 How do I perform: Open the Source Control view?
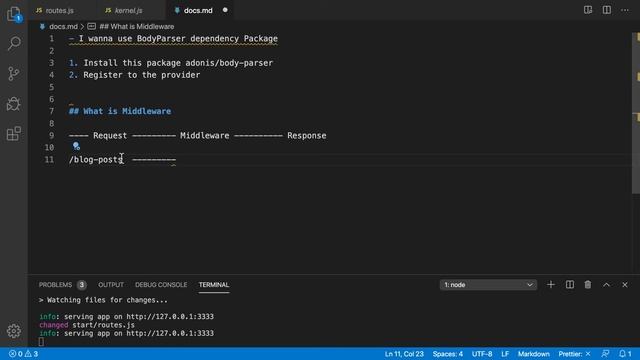pos(14,73)
